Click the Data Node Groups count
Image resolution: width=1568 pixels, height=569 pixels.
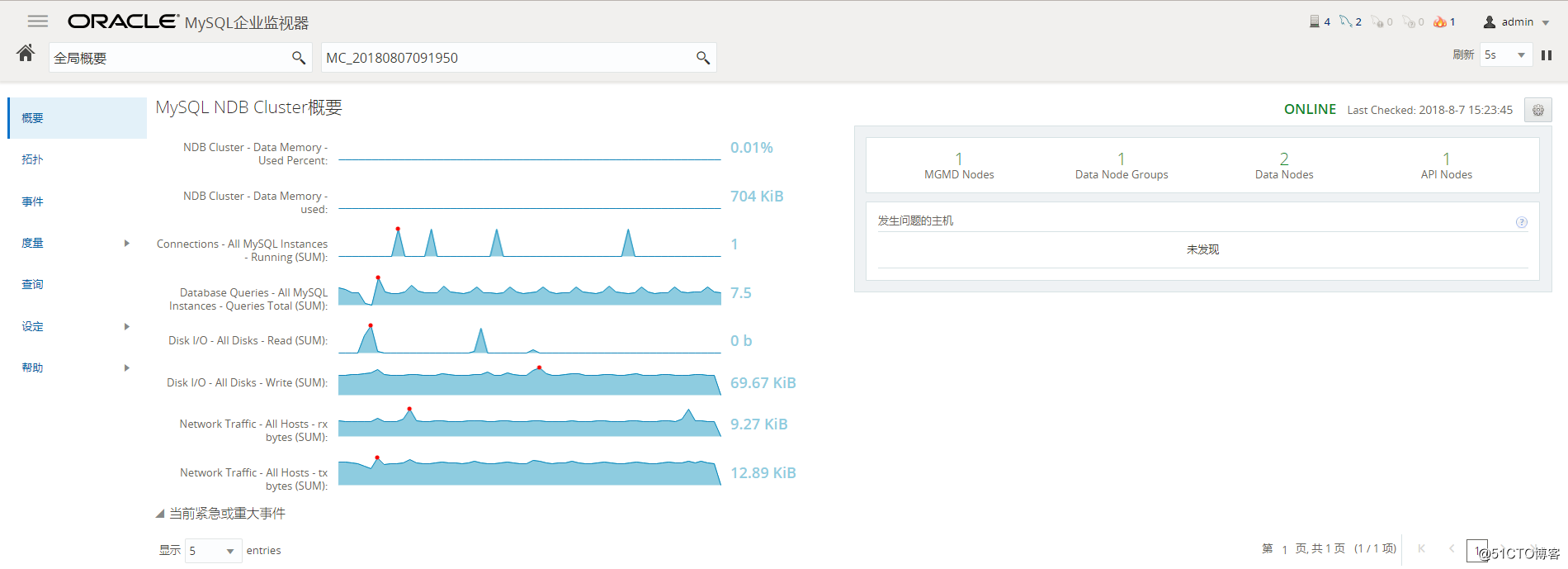point(1122,159)
